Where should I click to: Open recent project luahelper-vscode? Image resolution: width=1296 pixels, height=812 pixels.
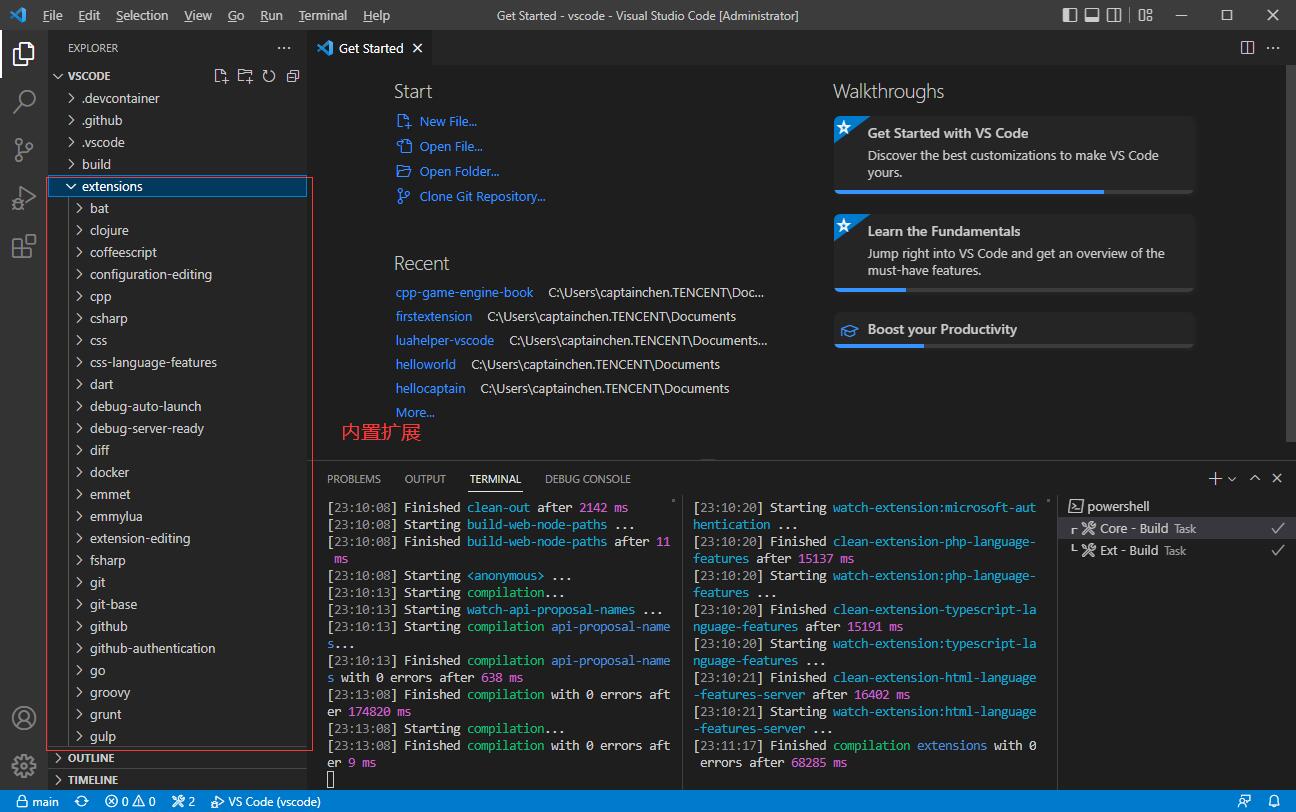[445, 340]
